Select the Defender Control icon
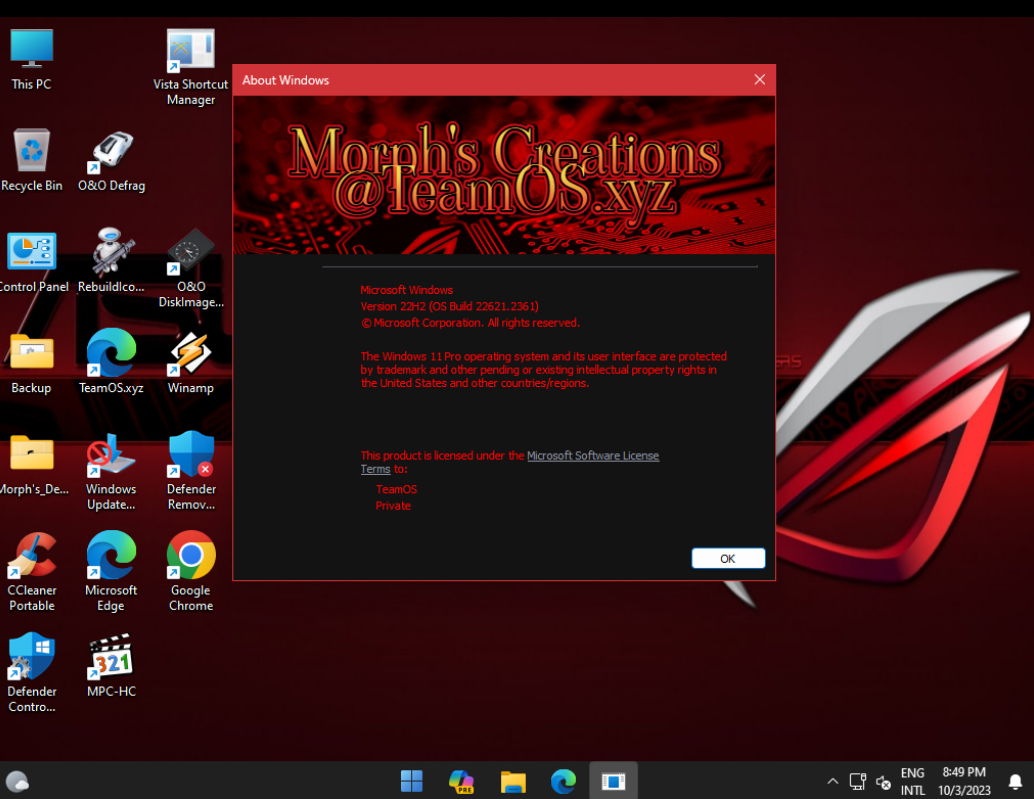 (x=32, y=673)
